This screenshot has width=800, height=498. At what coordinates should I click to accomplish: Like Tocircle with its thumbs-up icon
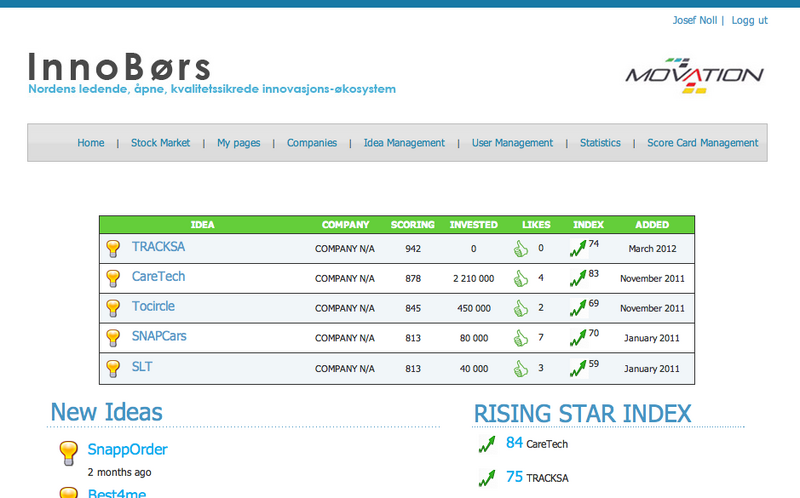(x=520, y=308)
